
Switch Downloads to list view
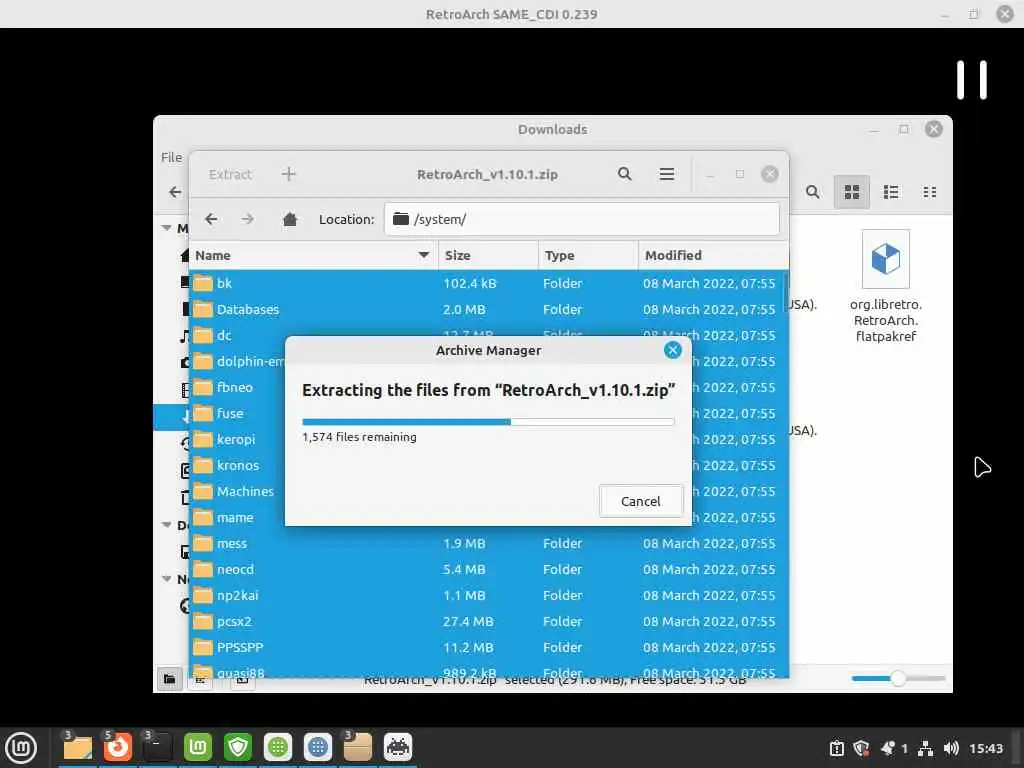tap(891, 192)
